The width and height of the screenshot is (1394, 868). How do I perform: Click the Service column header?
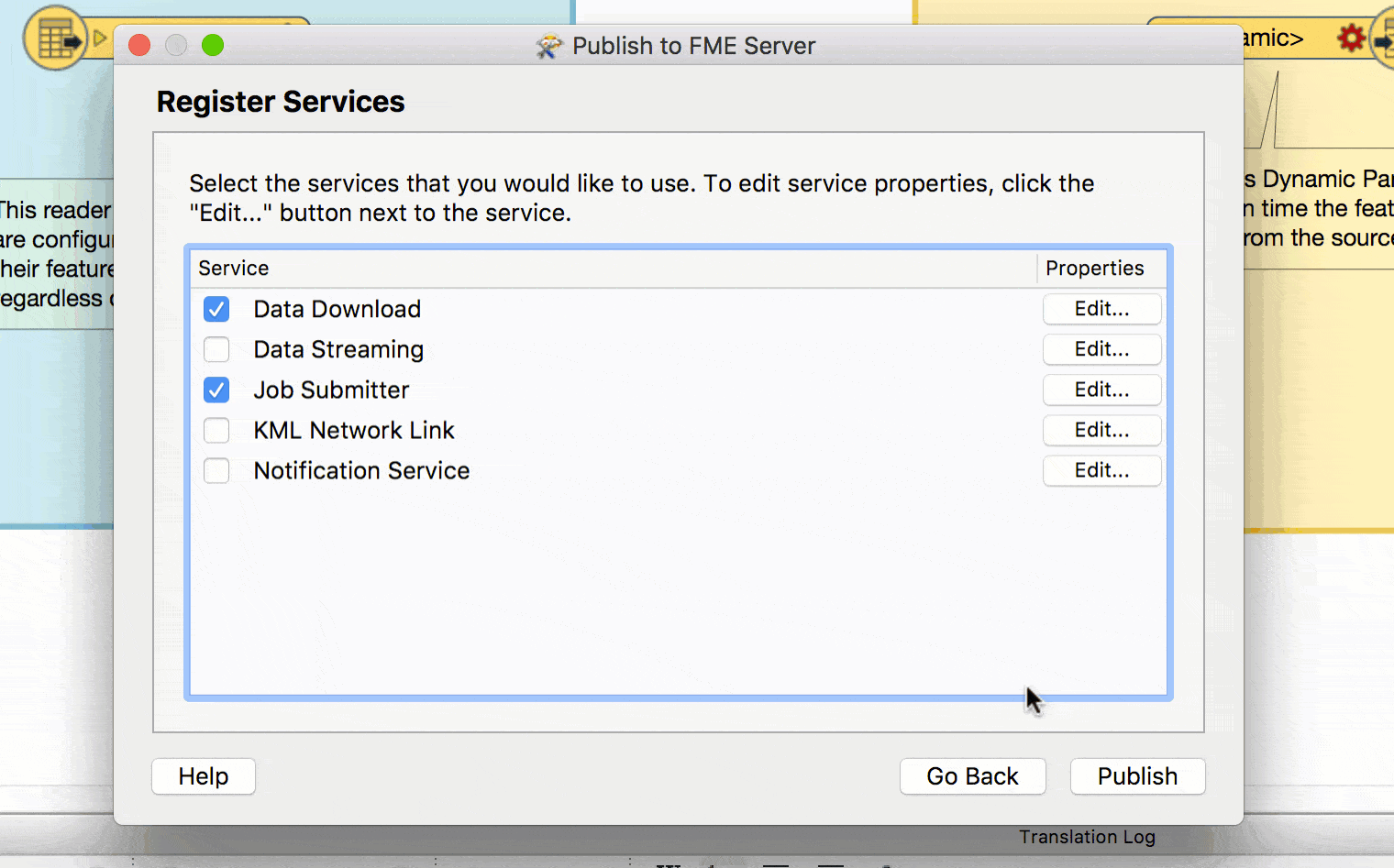click(614, 269)
